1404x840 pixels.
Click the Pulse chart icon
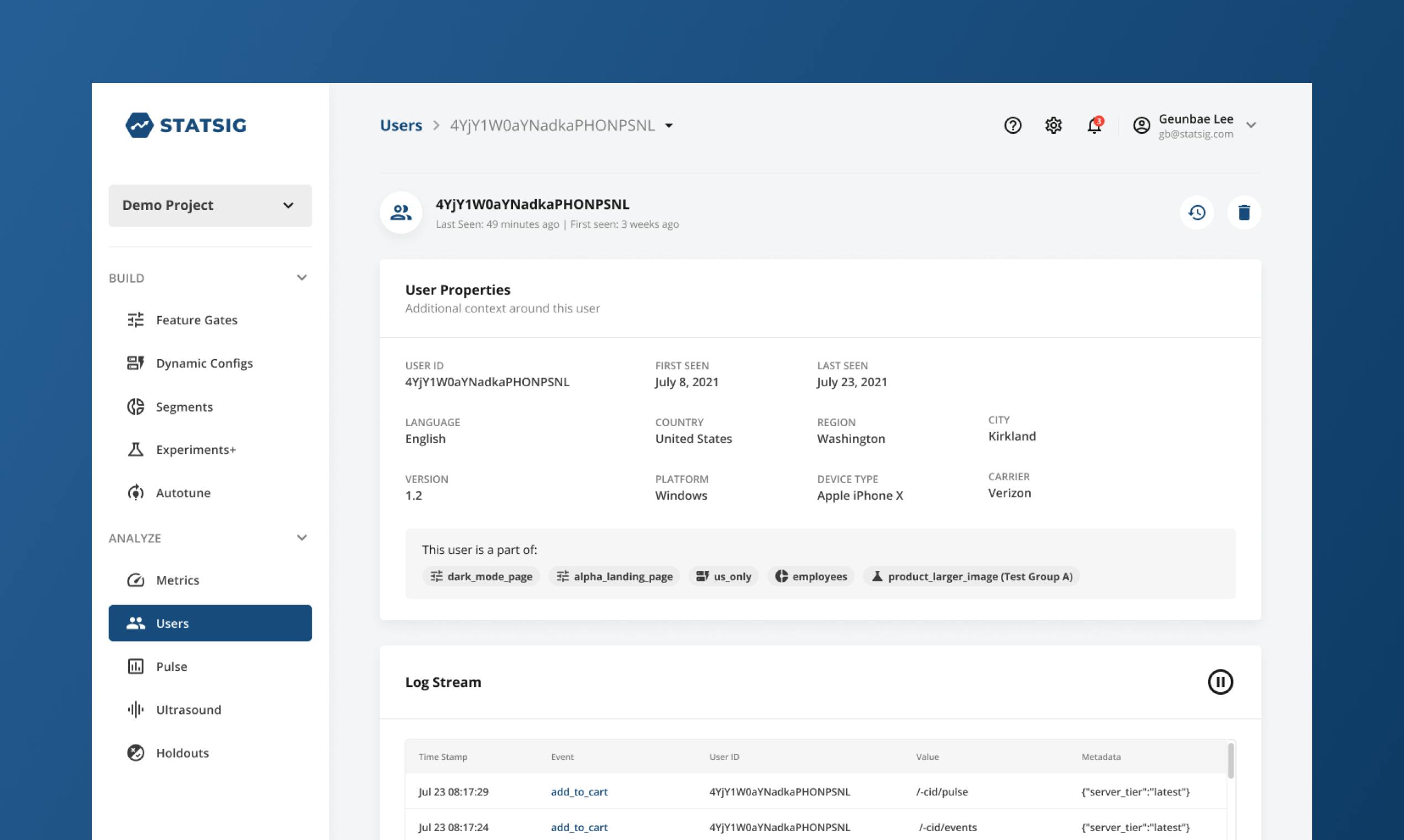135,666
